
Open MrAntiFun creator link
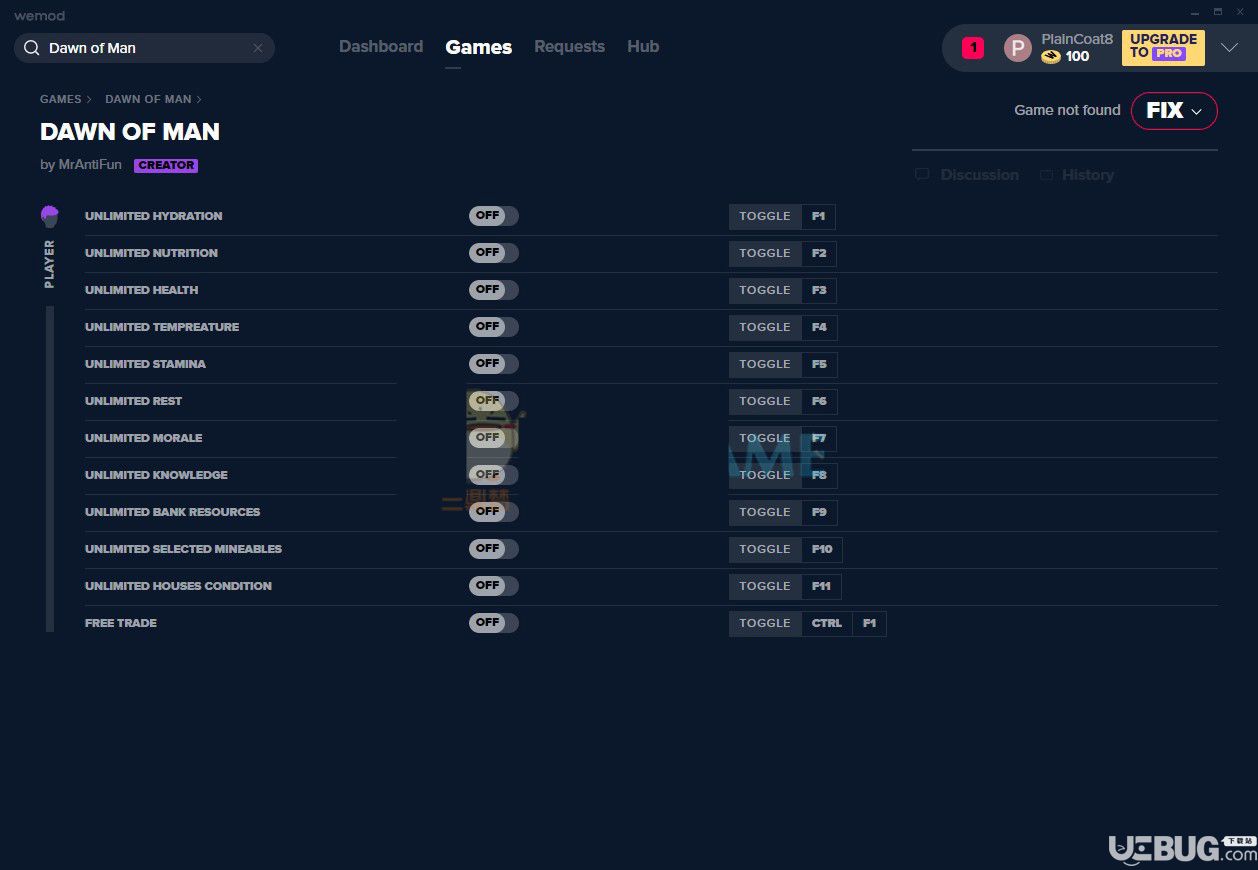89,165
